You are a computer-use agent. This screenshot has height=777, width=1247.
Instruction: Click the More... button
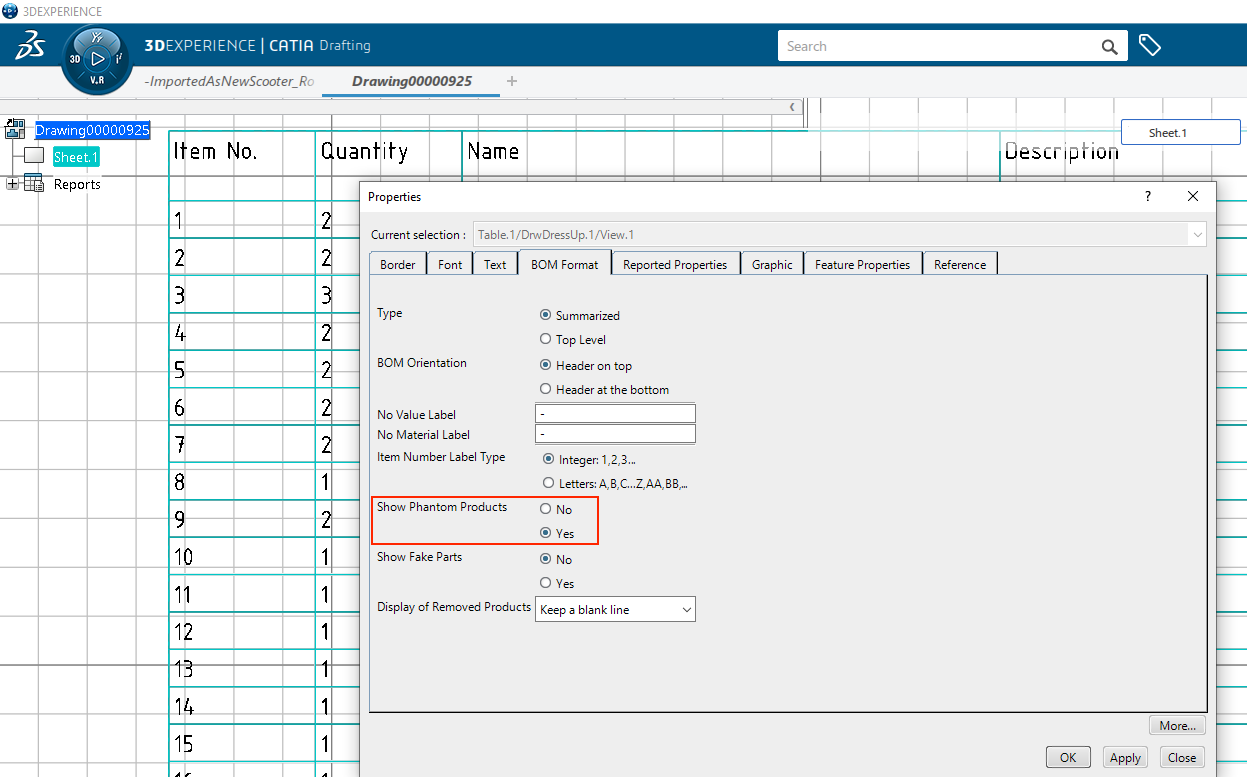tap(1178, 726)
